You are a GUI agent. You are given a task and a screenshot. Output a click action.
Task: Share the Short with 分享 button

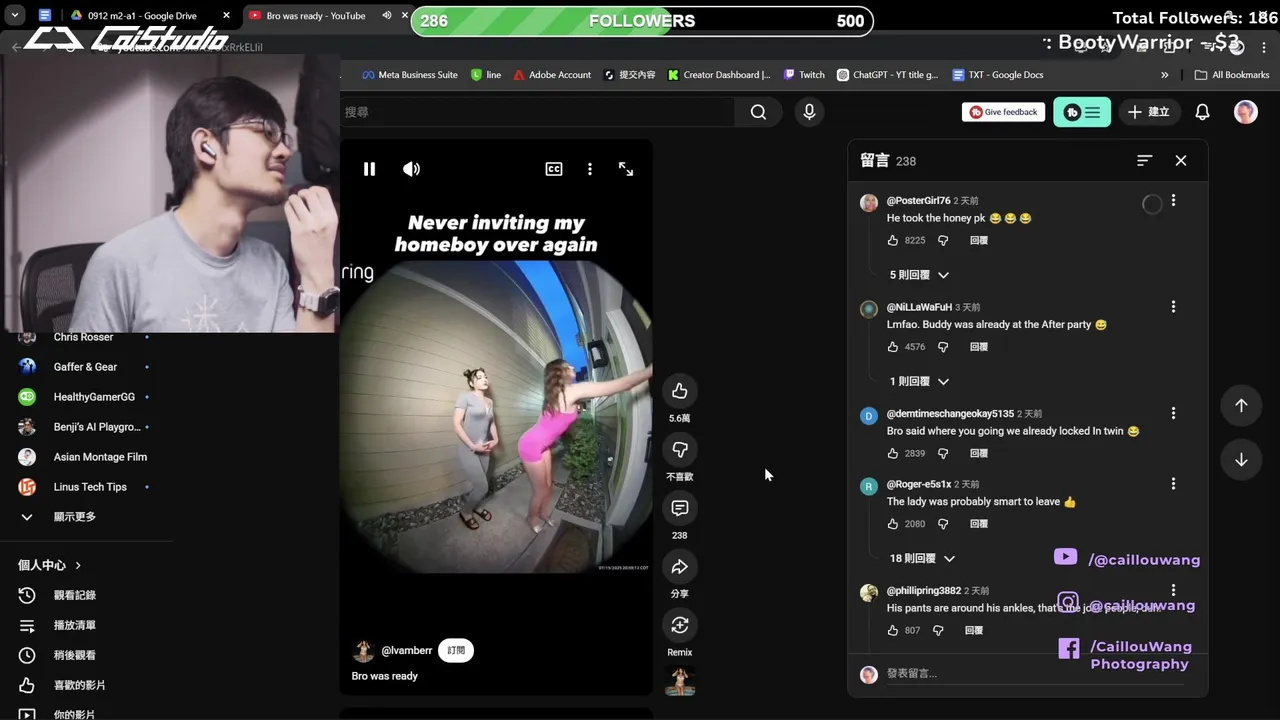tap(680, 567)
